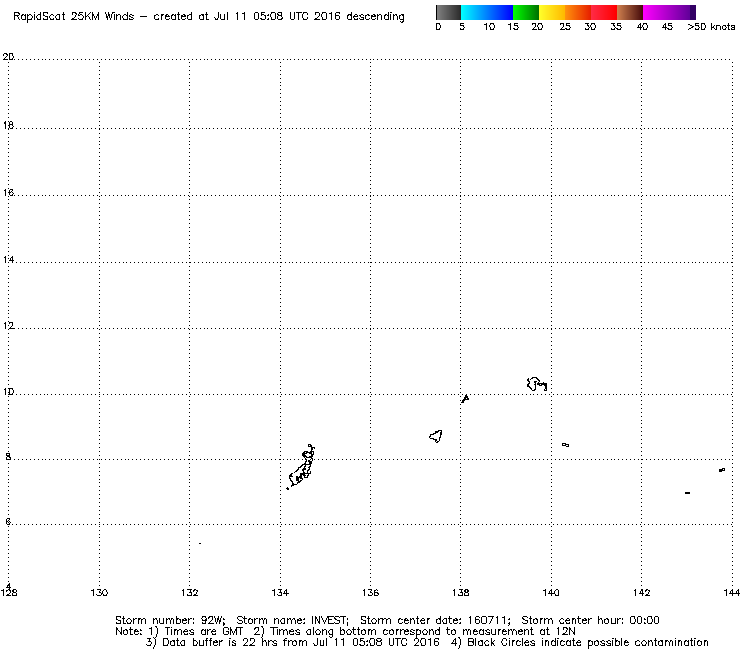Click the "Jul 11 05:08 UTC 2016 descending" title text

[x=309, y=17]
